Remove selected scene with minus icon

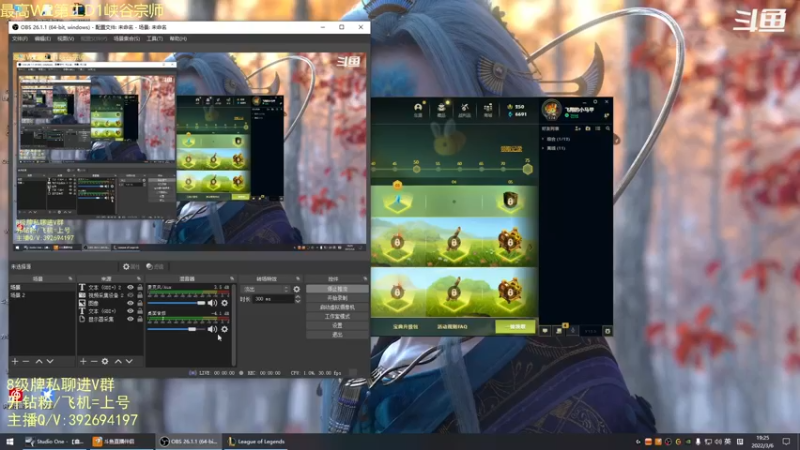(26, 361)
